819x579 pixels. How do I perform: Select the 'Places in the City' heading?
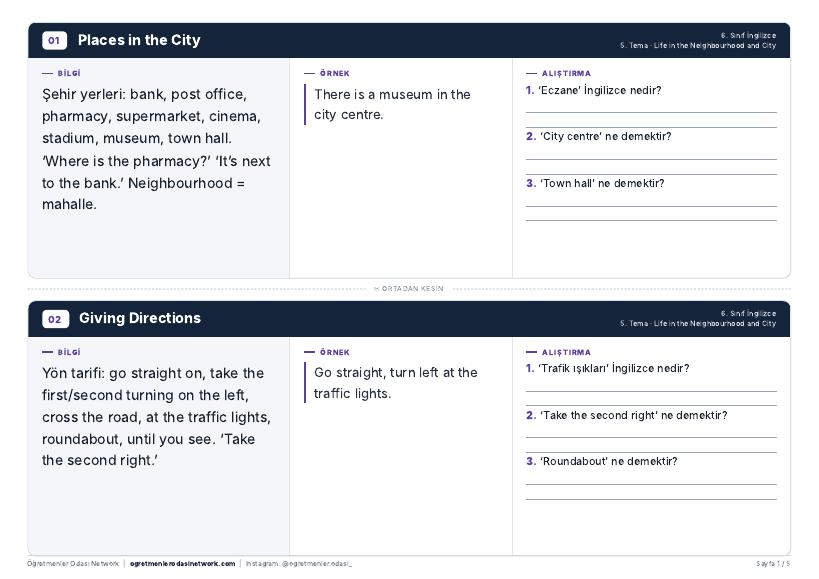tap(139, 40)
